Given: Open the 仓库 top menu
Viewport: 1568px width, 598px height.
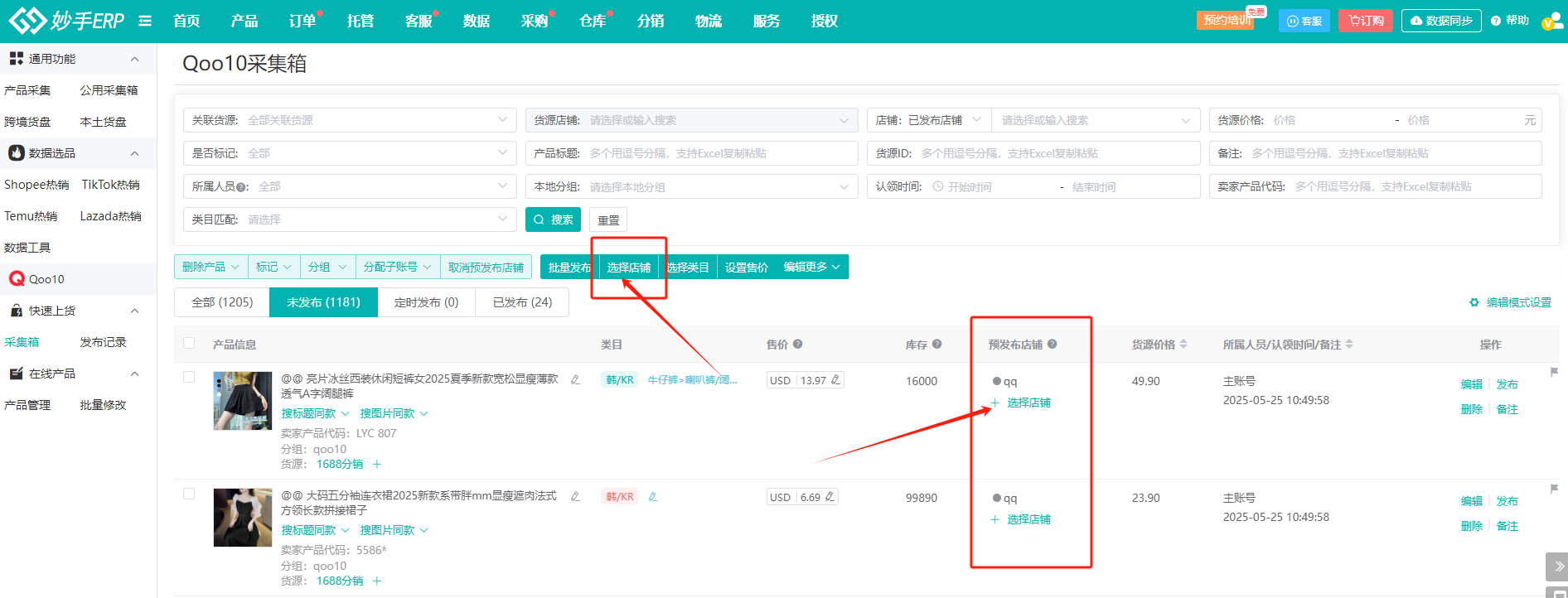Looking at the screenshot, I should coord(593,21).
